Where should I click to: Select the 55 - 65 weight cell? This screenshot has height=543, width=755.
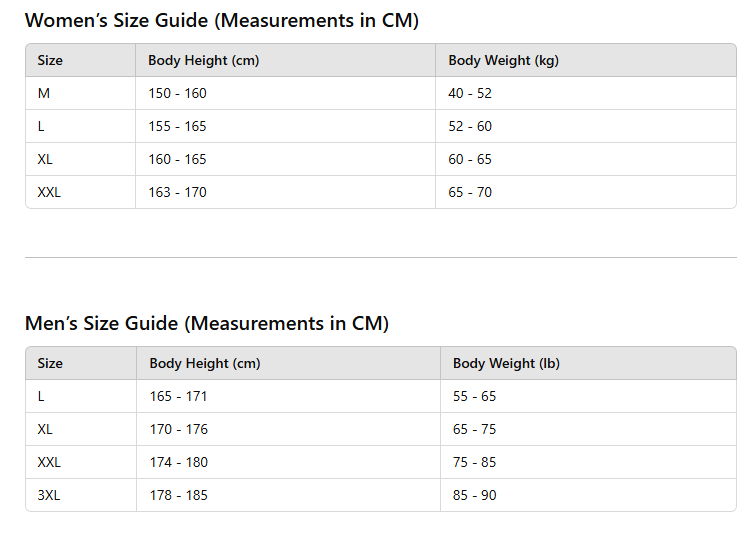(x=474, y=396)
